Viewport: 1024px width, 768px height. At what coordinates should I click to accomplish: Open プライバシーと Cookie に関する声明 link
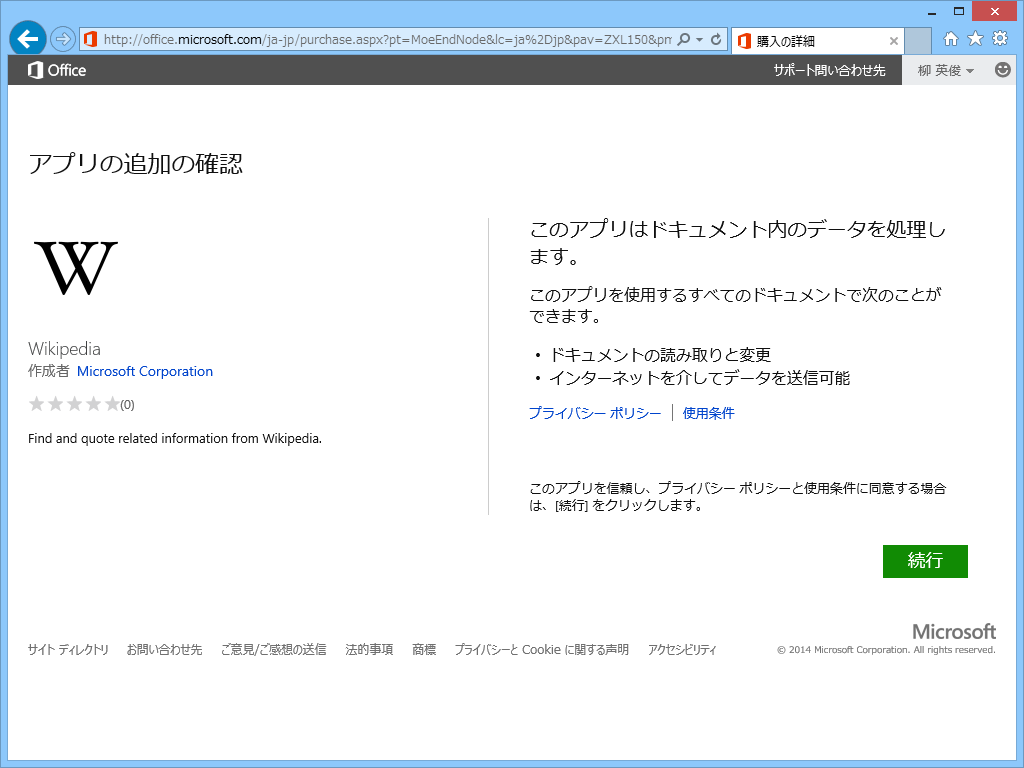[x=541, y=649]
